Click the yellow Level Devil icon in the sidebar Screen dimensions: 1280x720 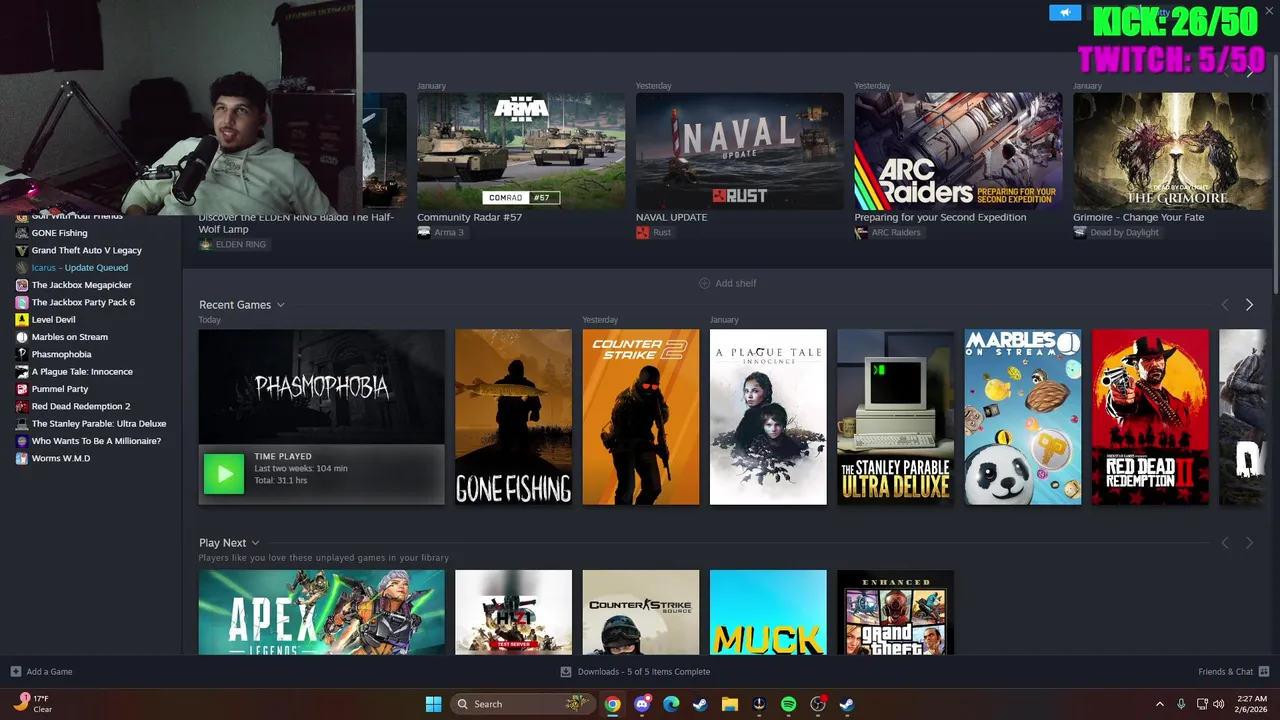pyautogui.click(x=22, y=320)
